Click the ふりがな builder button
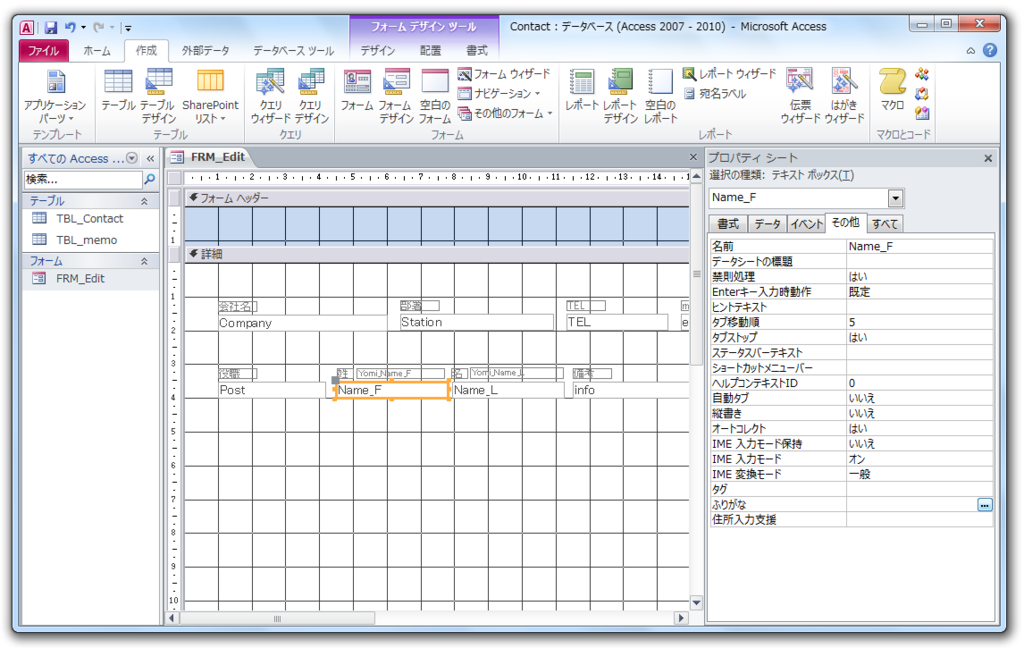Screen dimensions: 1024x648 coord(984,505)
